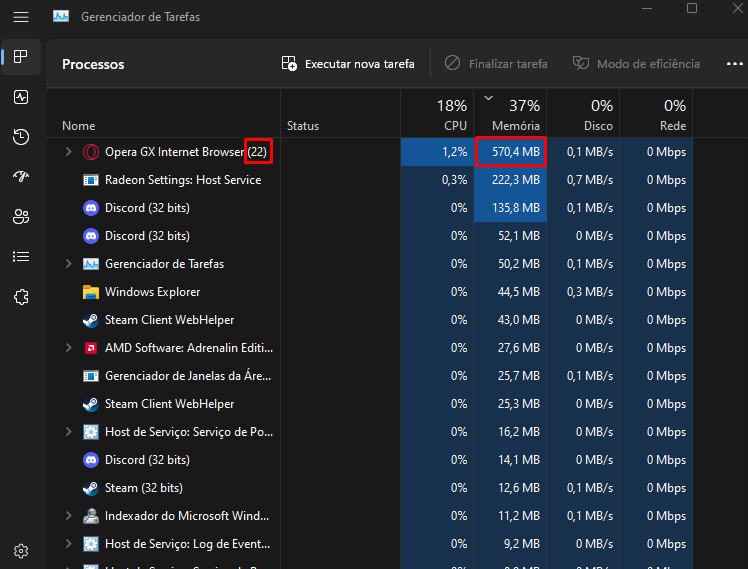Select the Steam (32 bits) process row
The image size is (748, 569).
(370, 488)
